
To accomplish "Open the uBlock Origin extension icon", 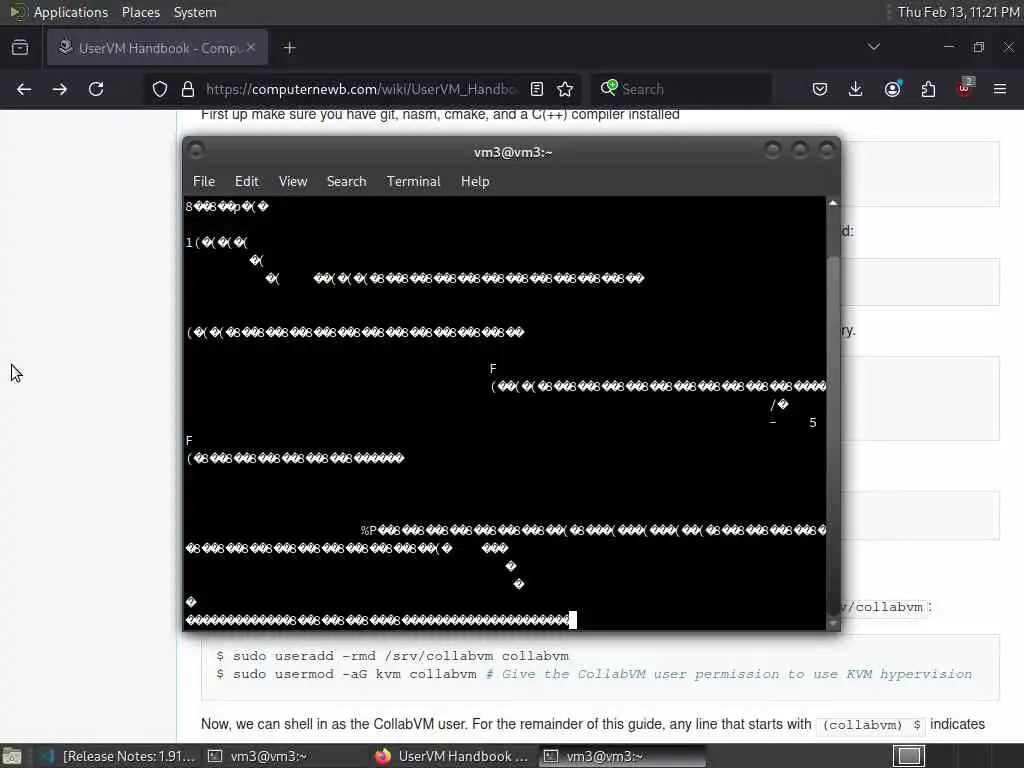I will click(x=965, y=88).
